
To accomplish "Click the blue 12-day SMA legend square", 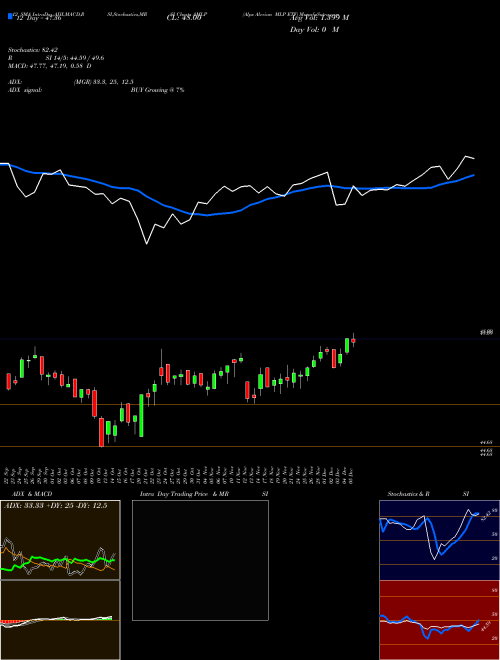I will [x=10, y=17].
